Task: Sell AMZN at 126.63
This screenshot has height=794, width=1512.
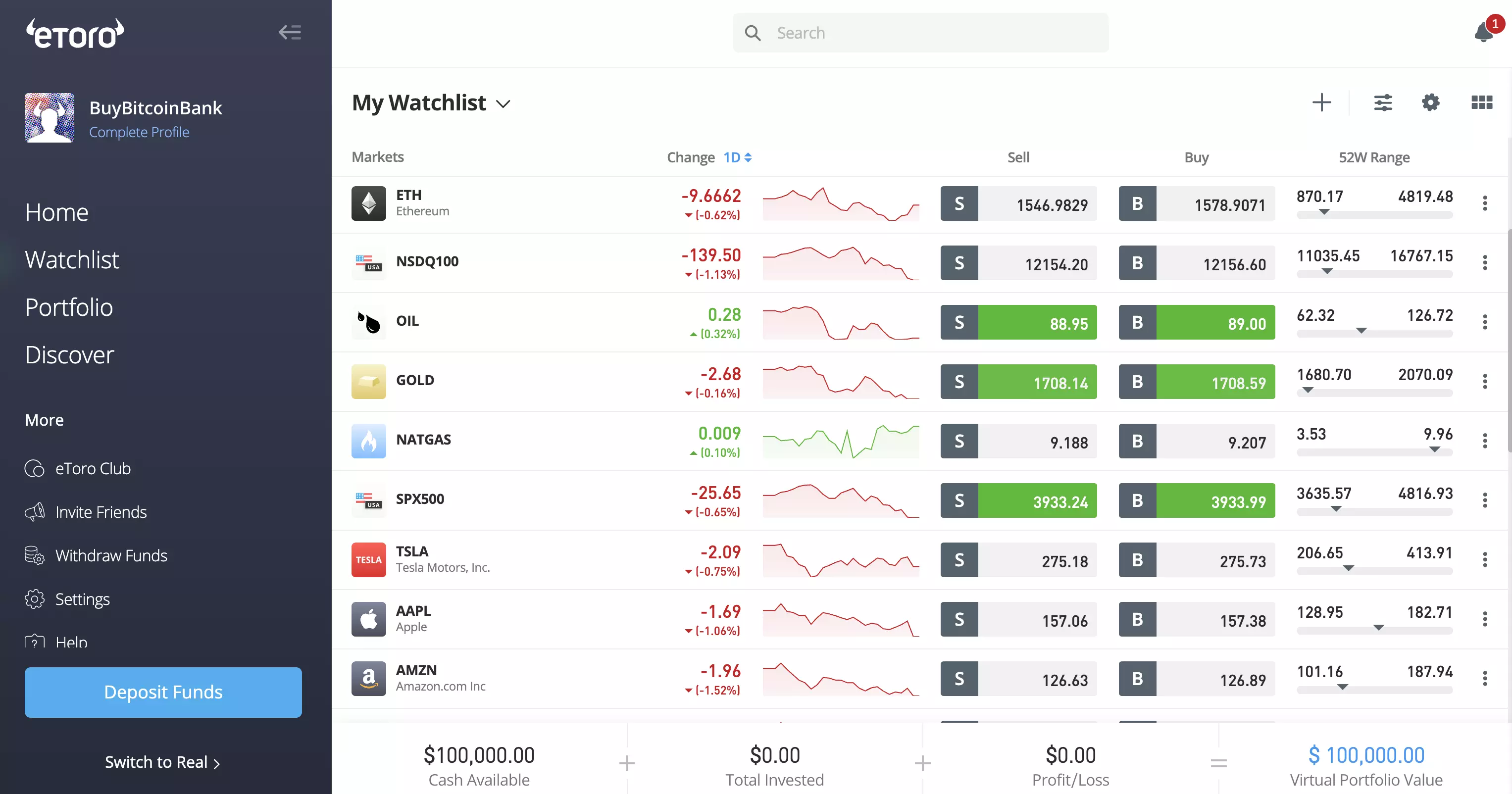Action: coord(1018,678)
